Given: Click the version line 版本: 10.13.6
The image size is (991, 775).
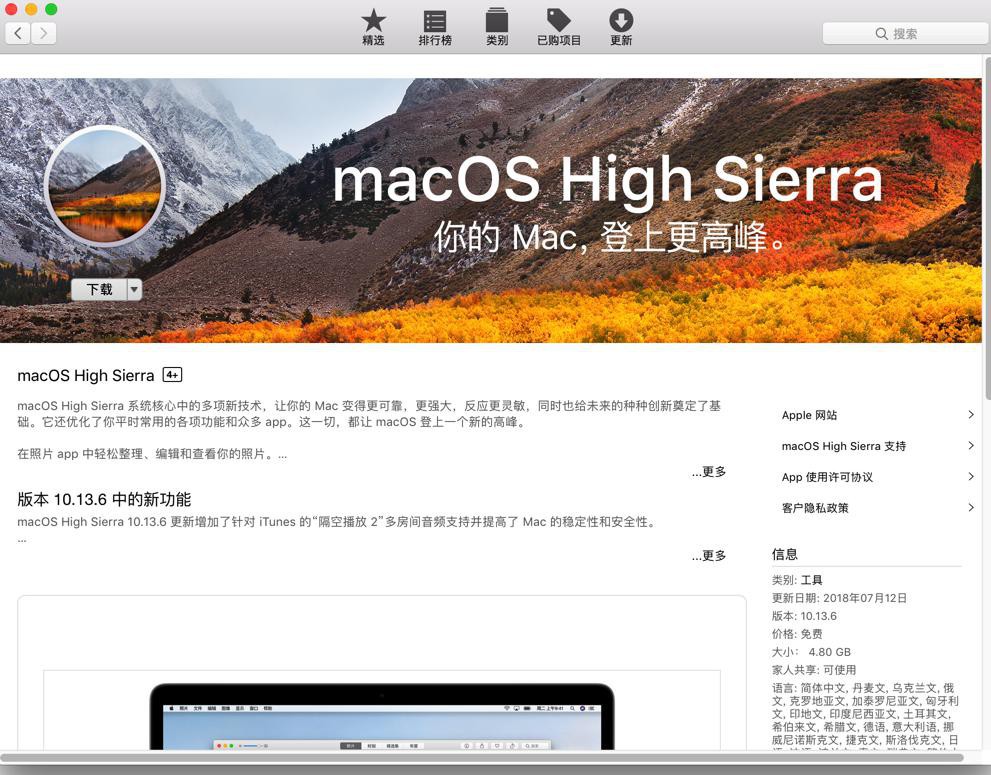Looking at the screenshot, I should pos(804,616).
